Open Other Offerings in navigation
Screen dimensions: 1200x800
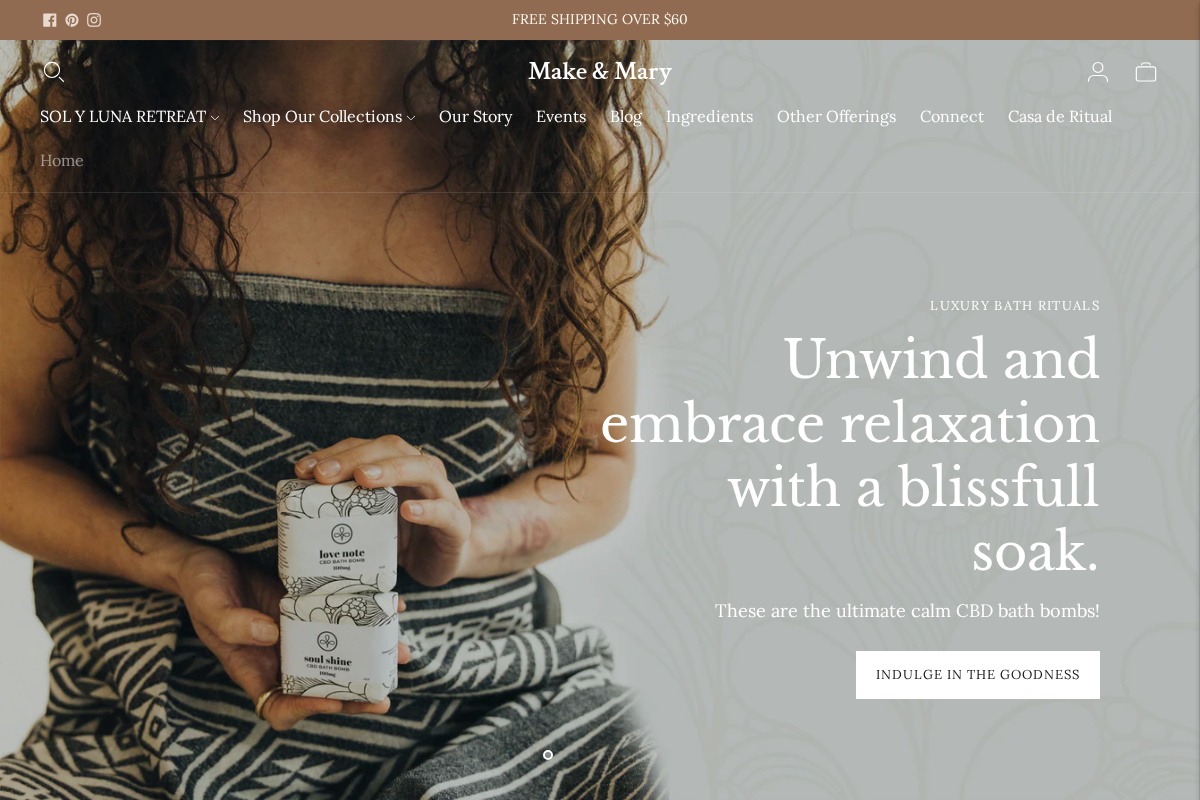836,117
